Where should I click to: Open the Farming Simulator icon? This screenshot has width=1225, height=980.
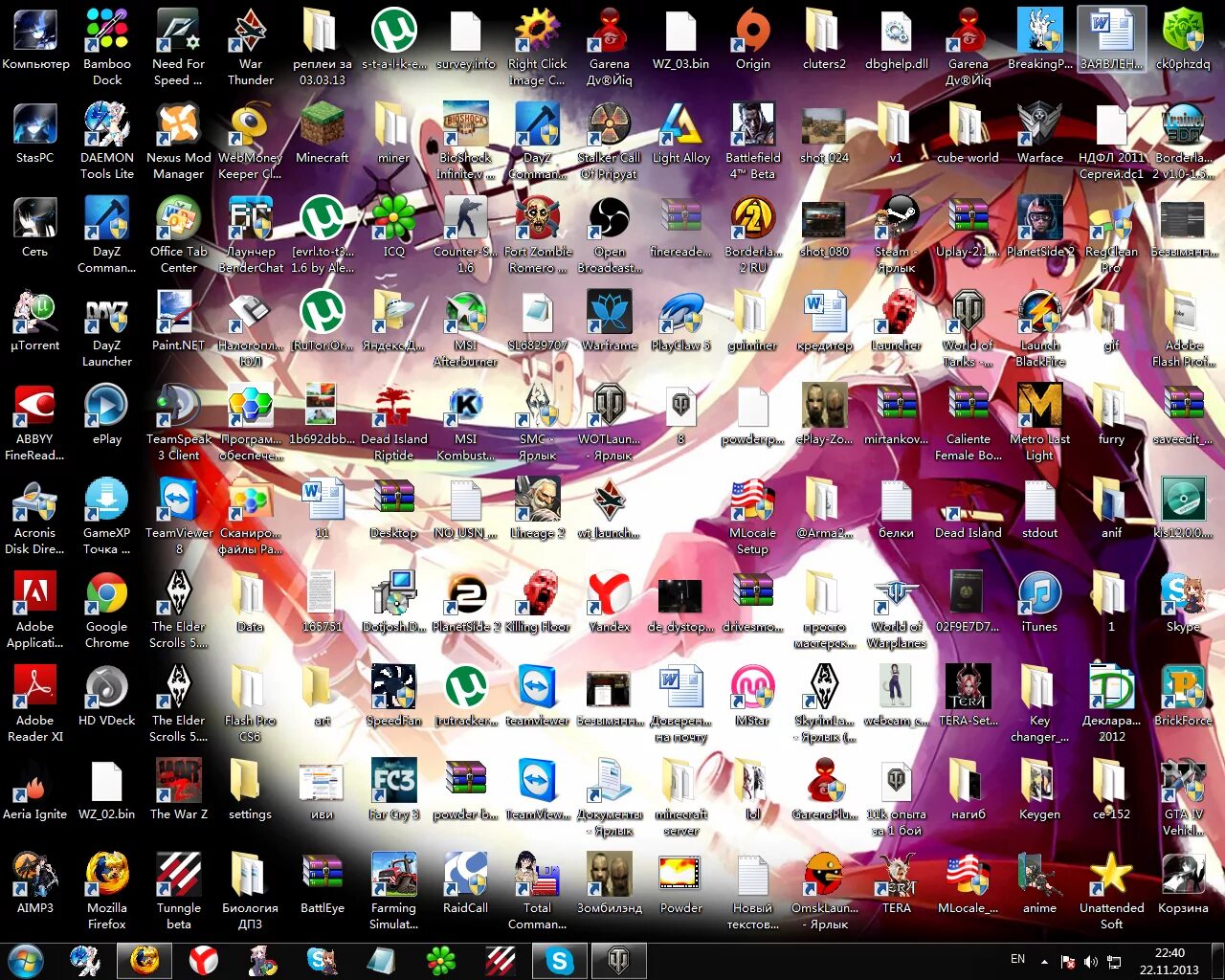394,891
